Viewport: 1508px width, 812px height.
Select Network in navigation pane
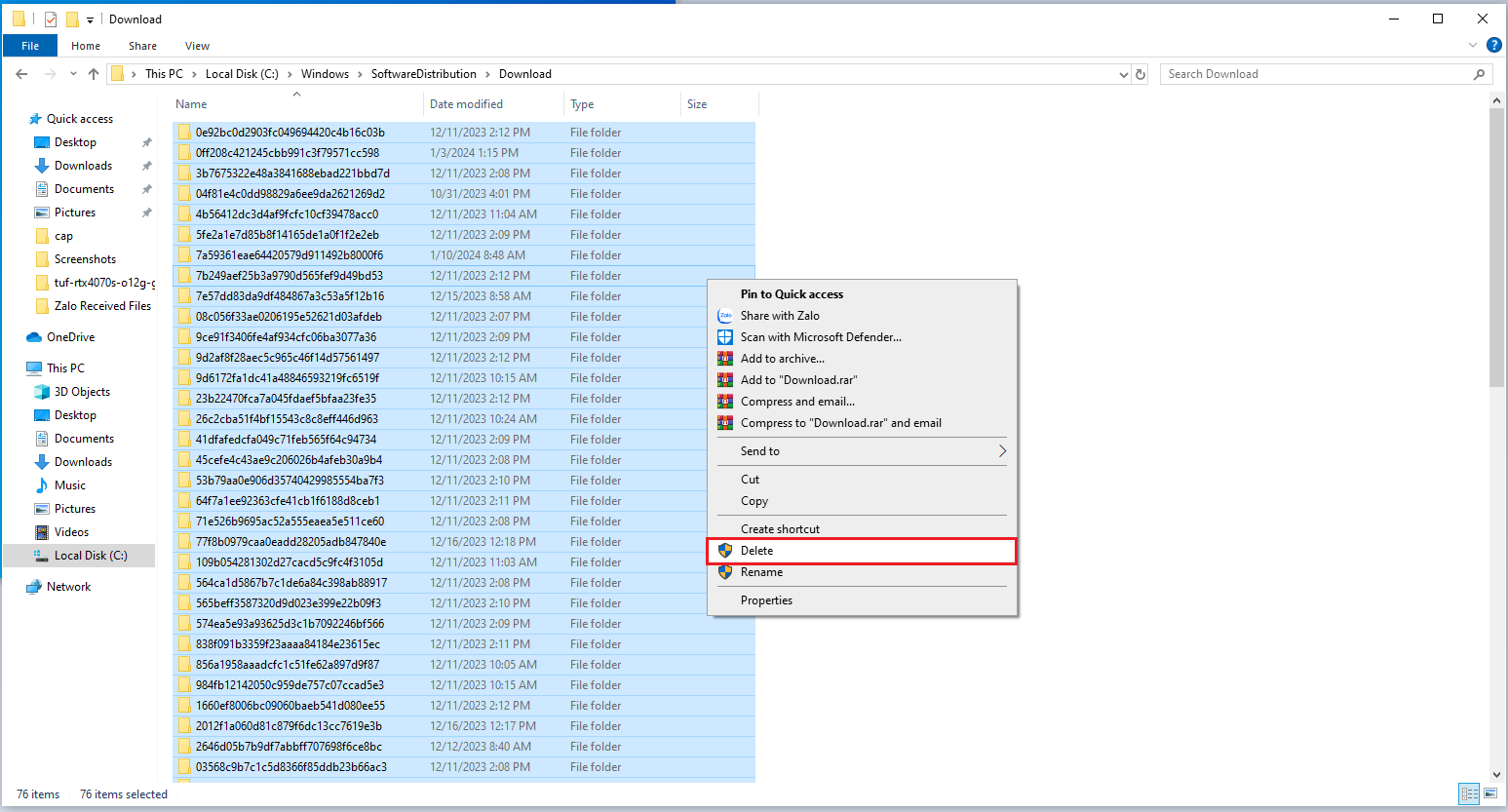(x=68, y=587)
